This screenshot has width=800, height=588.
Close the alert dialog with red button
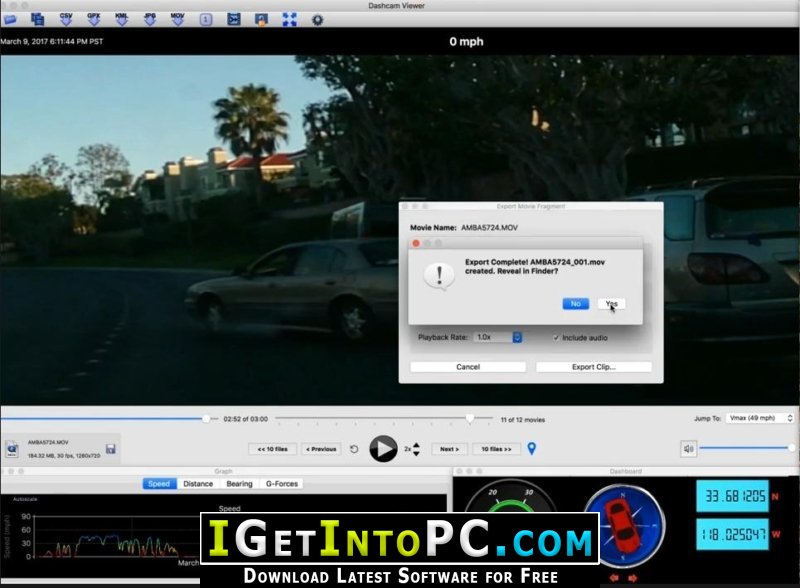pos(416,243)
